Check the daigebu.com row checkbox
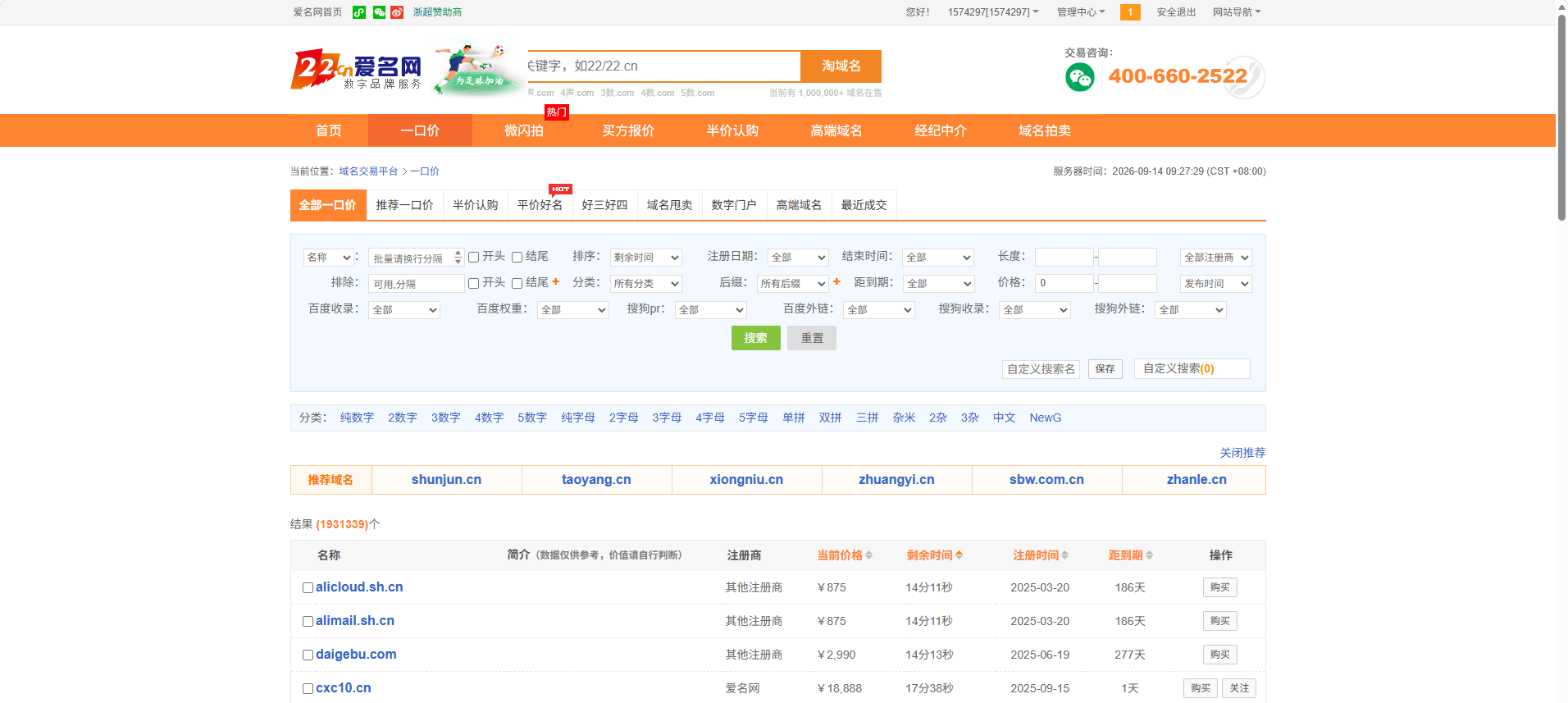 (308, 655)
